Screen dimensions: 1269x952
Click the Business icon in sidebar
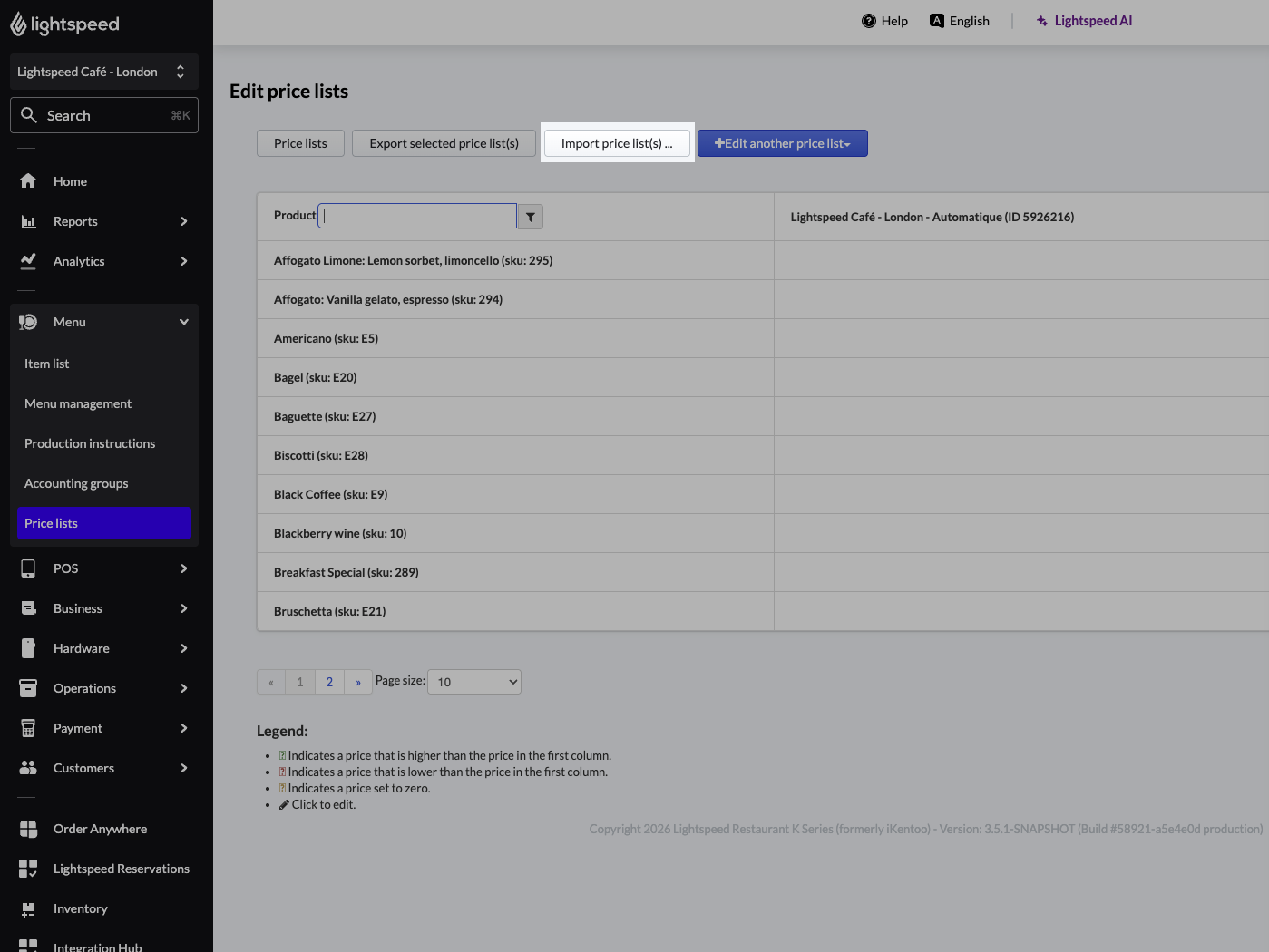point(28,608)
